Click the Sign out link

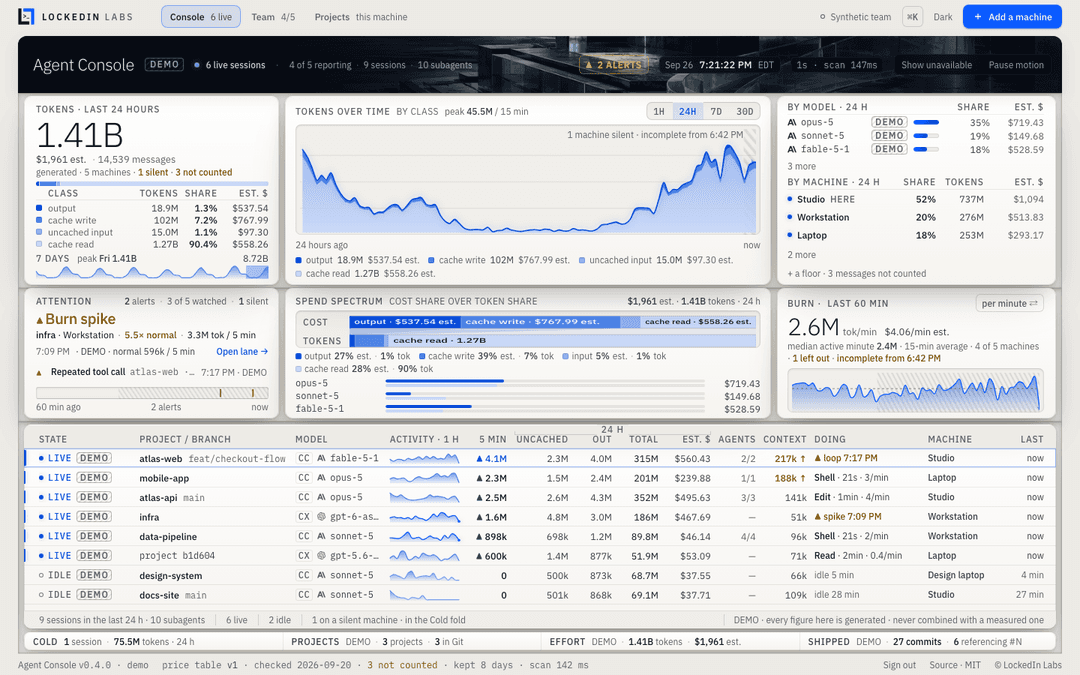click(x=900, y=665)
